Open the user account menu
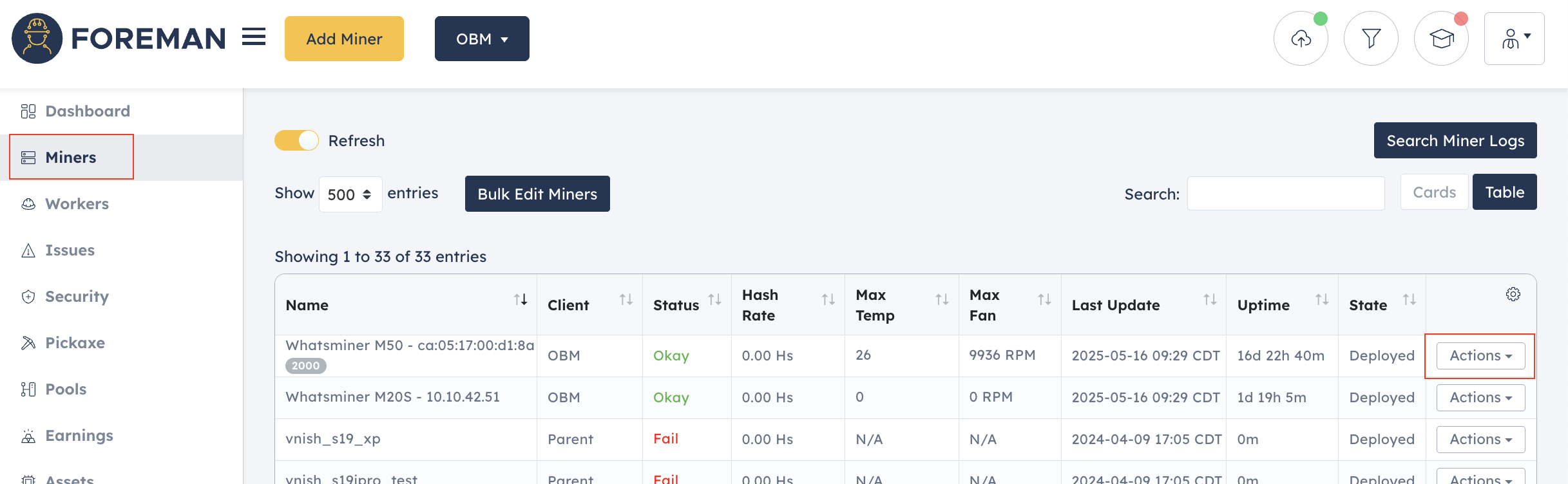The width and height of the screenshot is (1568, 484). click(x=1514, y=39)
